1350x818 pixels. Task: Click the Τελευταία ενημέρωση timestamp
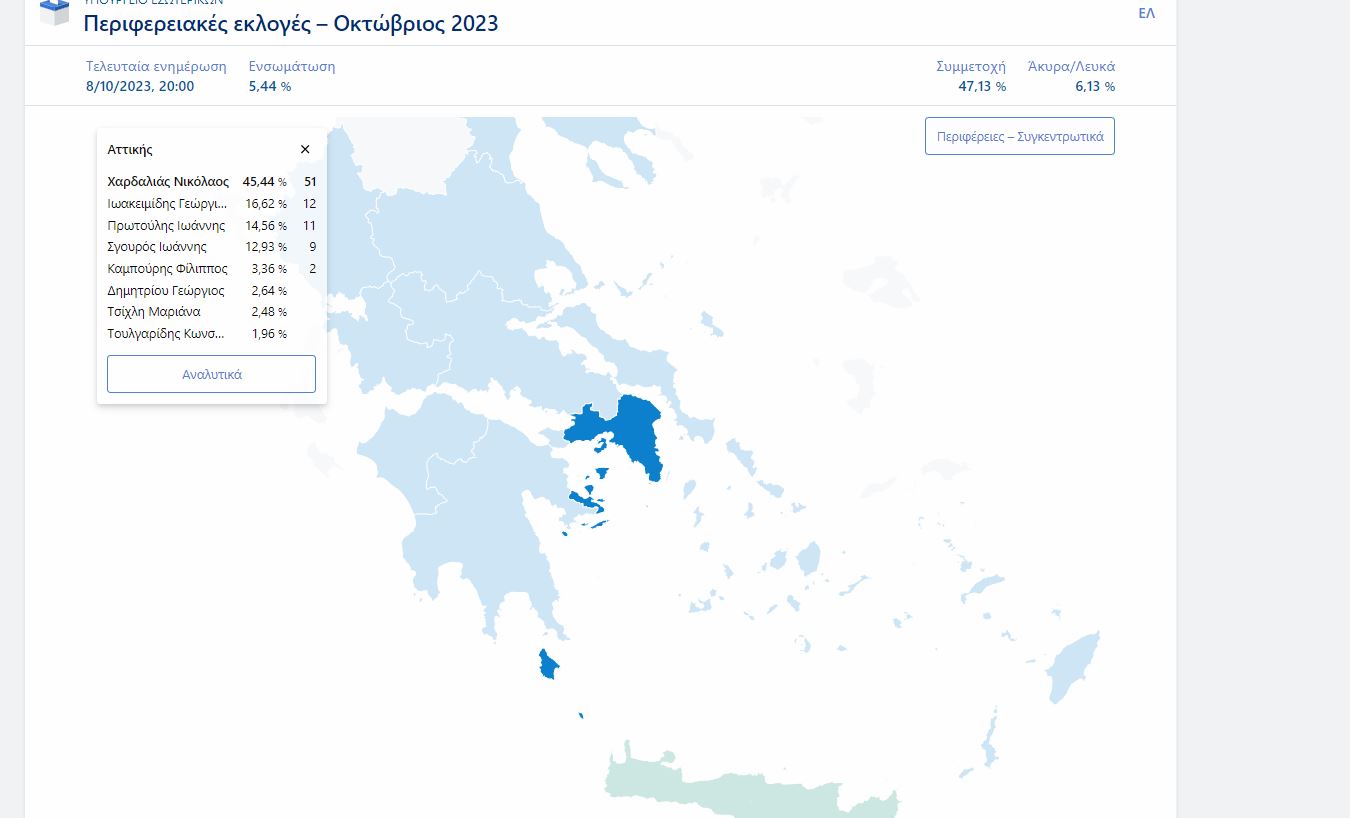(139, 86)
